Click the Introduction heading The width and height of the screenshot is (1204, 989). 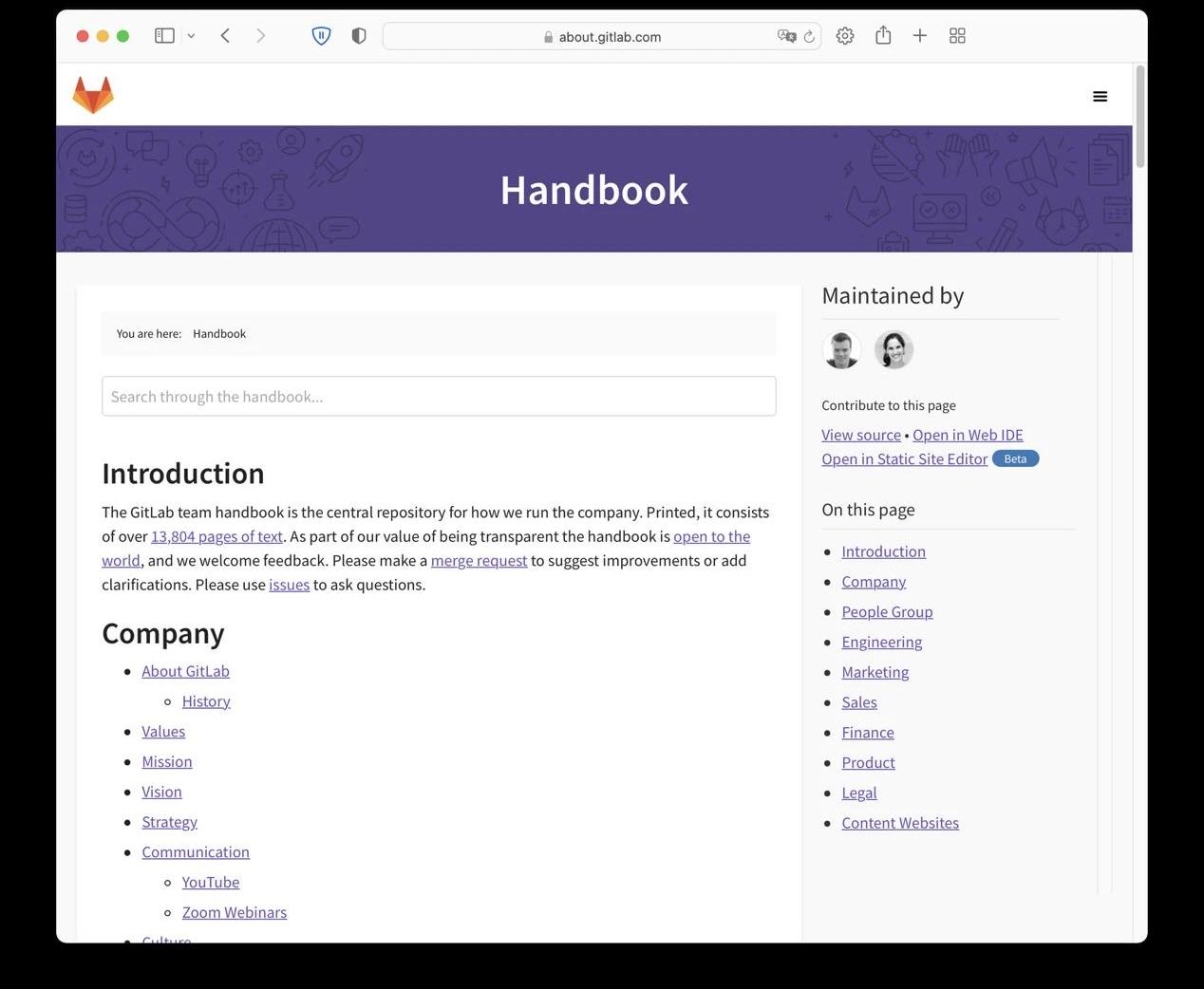[x=183, y=474]
